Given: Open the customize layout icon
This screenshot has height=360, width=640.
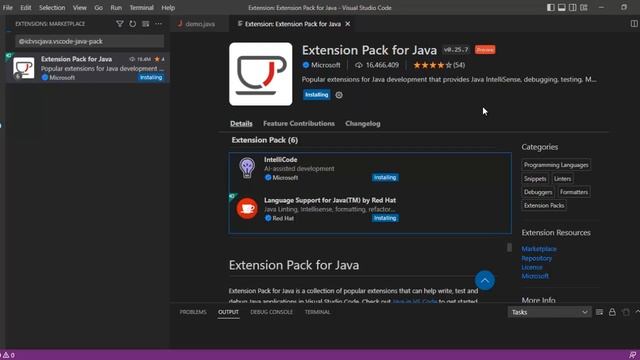Looking at the screenshot, I should pyautogui.click(x=584, y=7).
